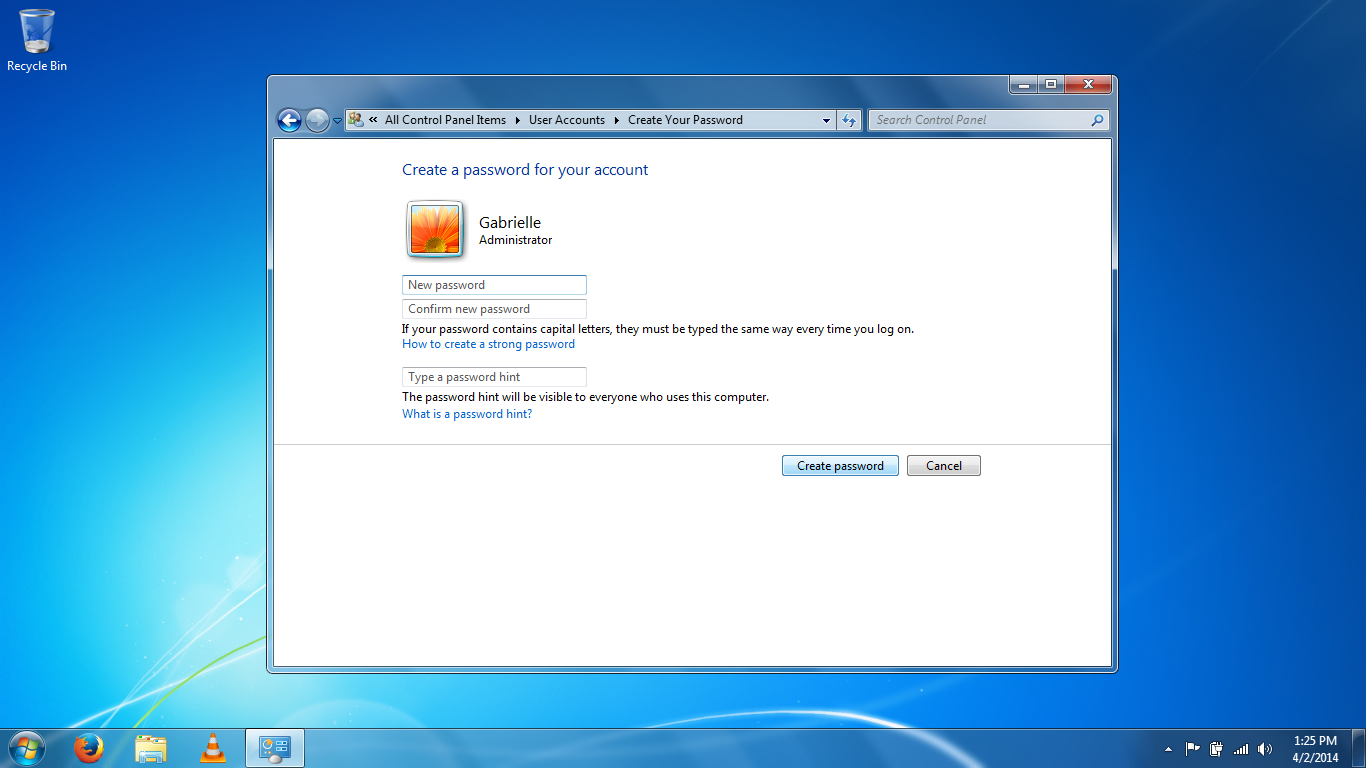Screen dimensions: 1366x768
Task: Click the Forward navigation arrow
Action: click(x=317, y=121)
